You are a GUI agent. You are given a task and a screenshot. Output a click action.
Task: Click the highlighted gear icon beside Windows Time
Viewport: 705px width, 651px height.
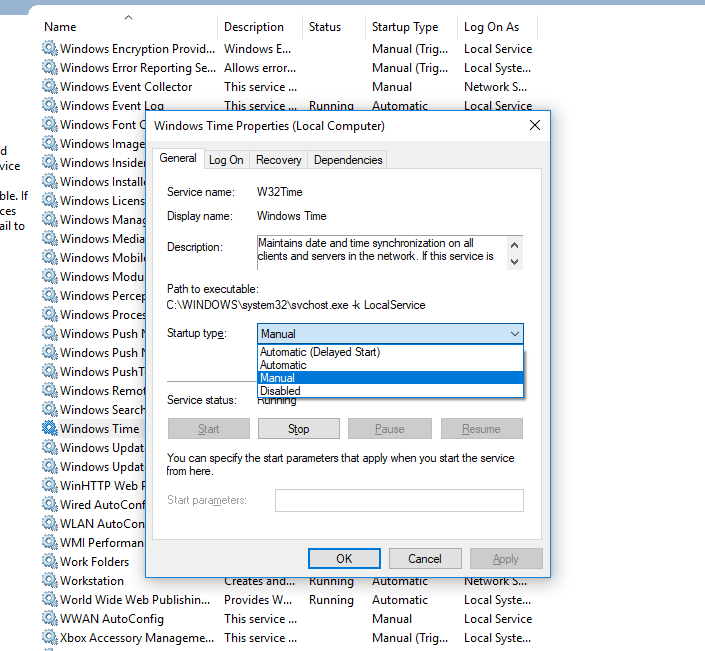tap(50, 428)
